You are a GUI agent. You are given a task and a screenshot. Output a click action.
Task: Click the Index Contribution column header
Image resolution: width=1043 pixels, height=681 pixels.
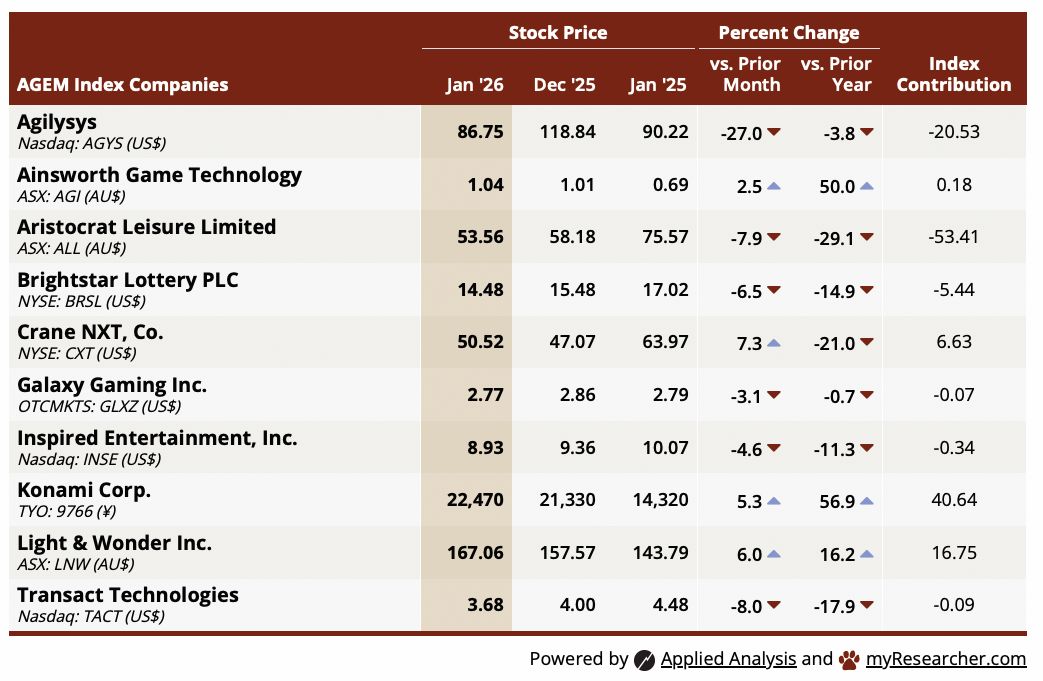(953, 74)
